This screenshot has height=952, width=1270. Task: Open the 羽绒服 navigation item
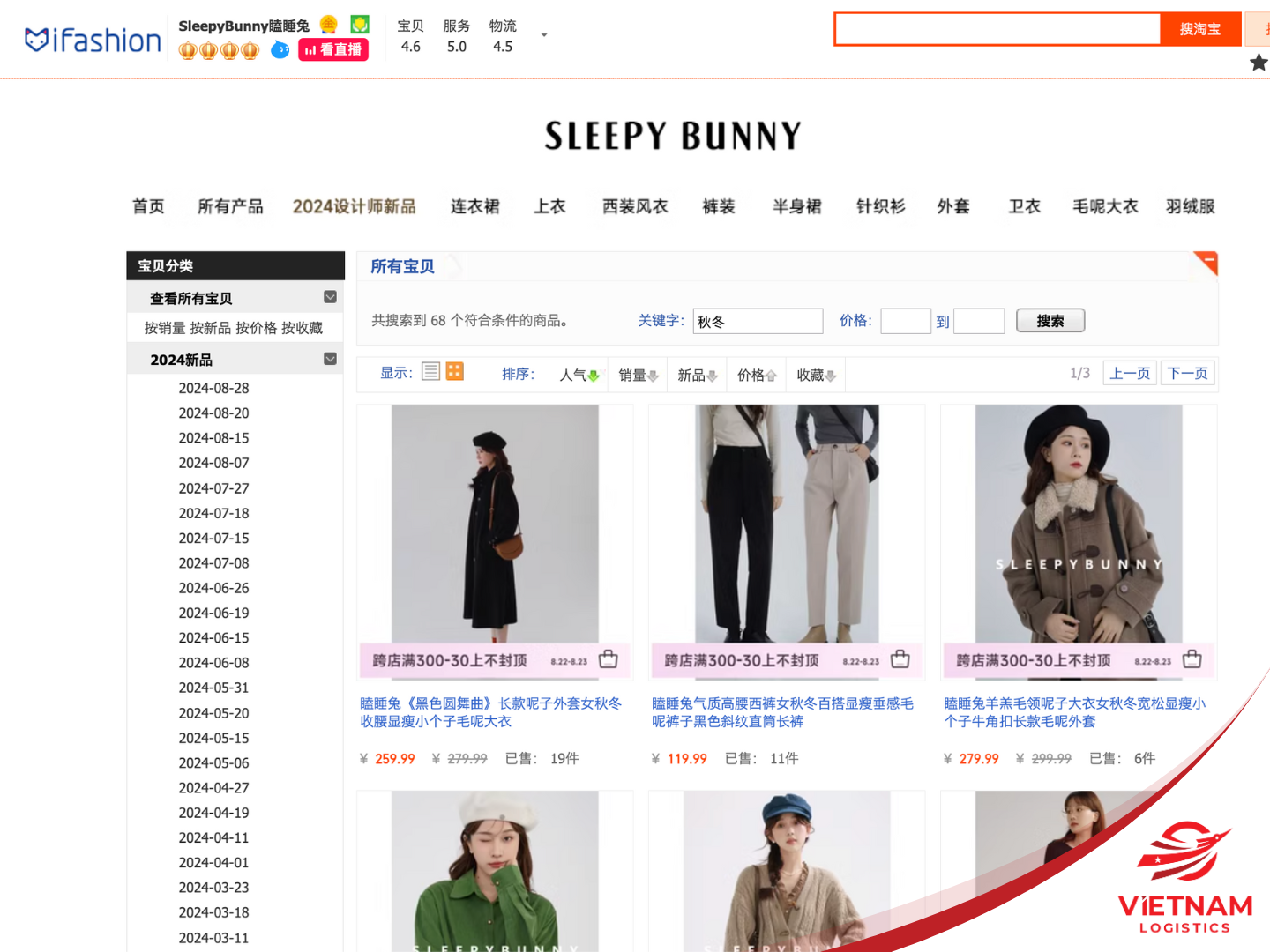(1191, 206)
